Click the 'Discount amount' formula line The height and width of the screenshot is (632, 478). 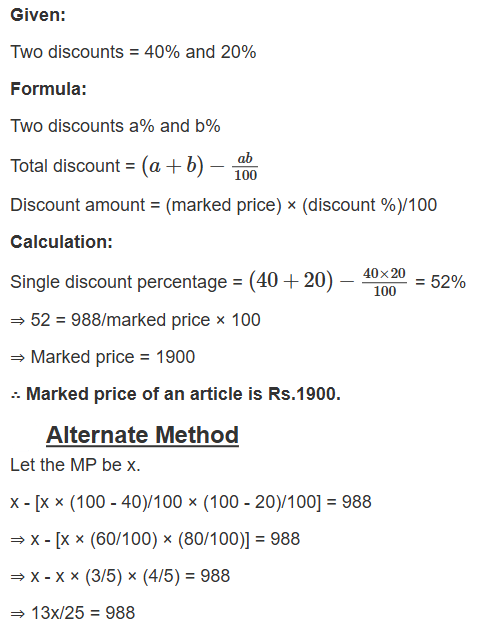pos(224,205)
